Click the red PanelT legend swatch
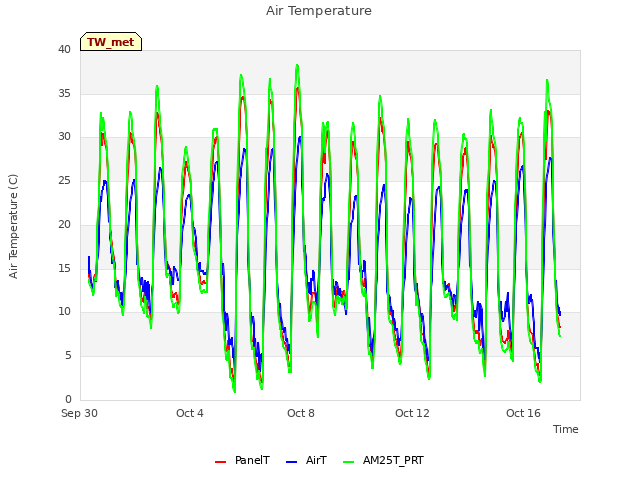Viewport: 640px width, 480px height. click(220, 462)
